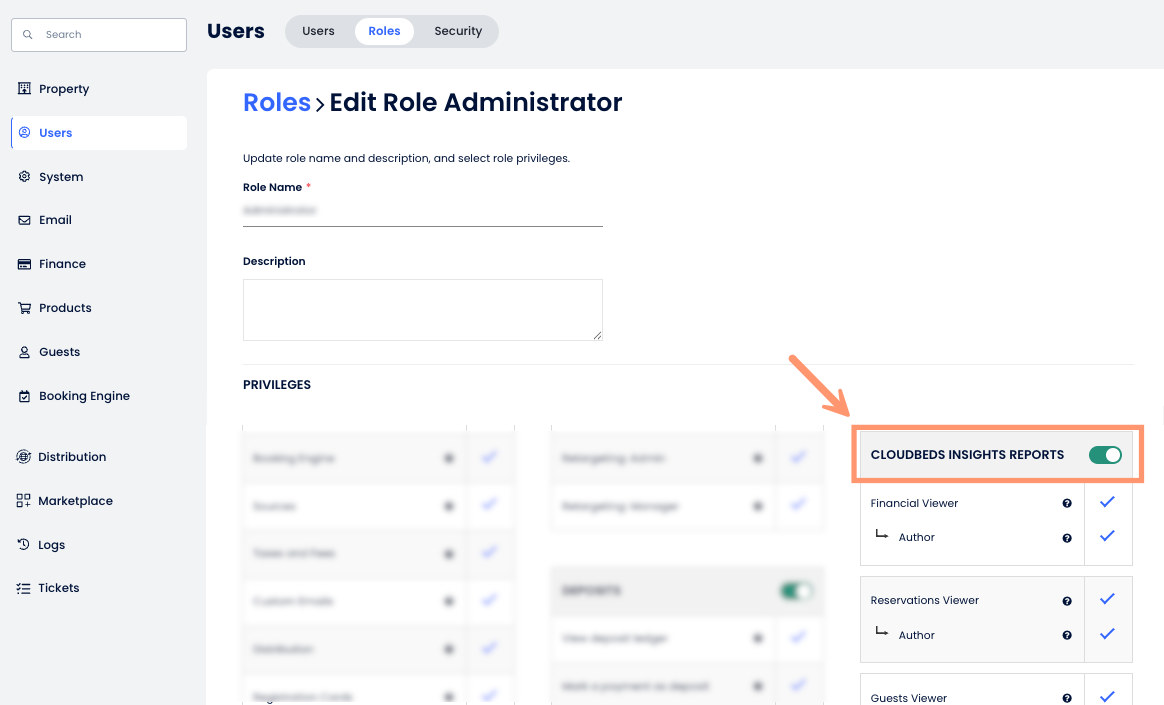Click into the Description text area
1164x705 pixels.
click(422, 309)
